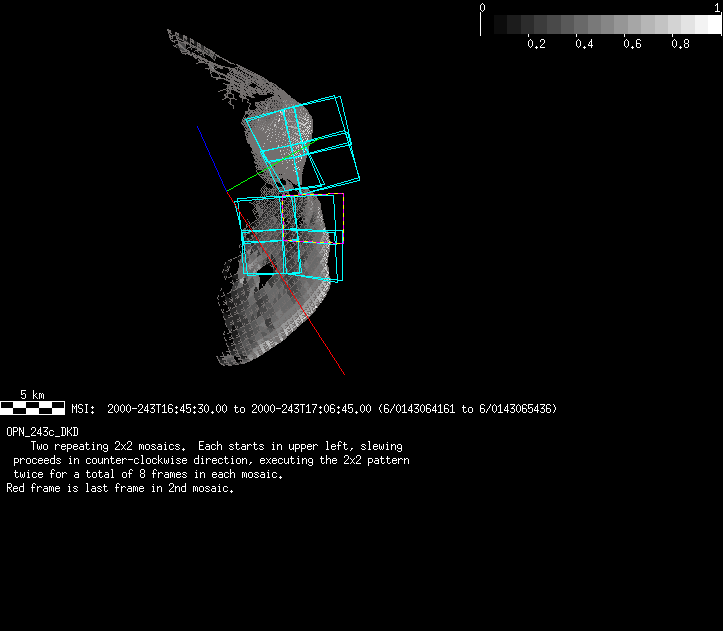Click the MSI label text
The image size is (723, 631).
click(82, 409)
